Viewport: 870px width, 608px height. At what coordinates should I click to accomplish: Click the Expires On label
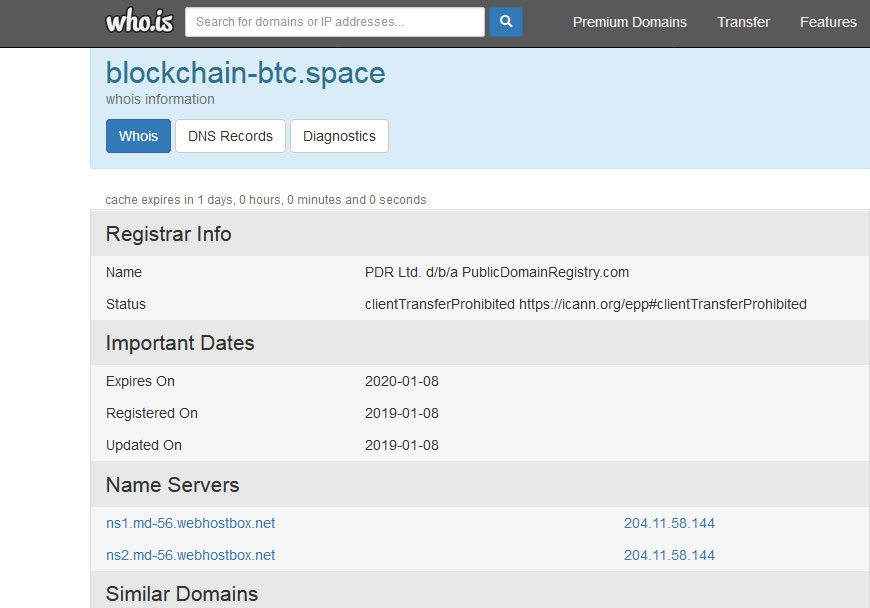click(x=140, y=381)
